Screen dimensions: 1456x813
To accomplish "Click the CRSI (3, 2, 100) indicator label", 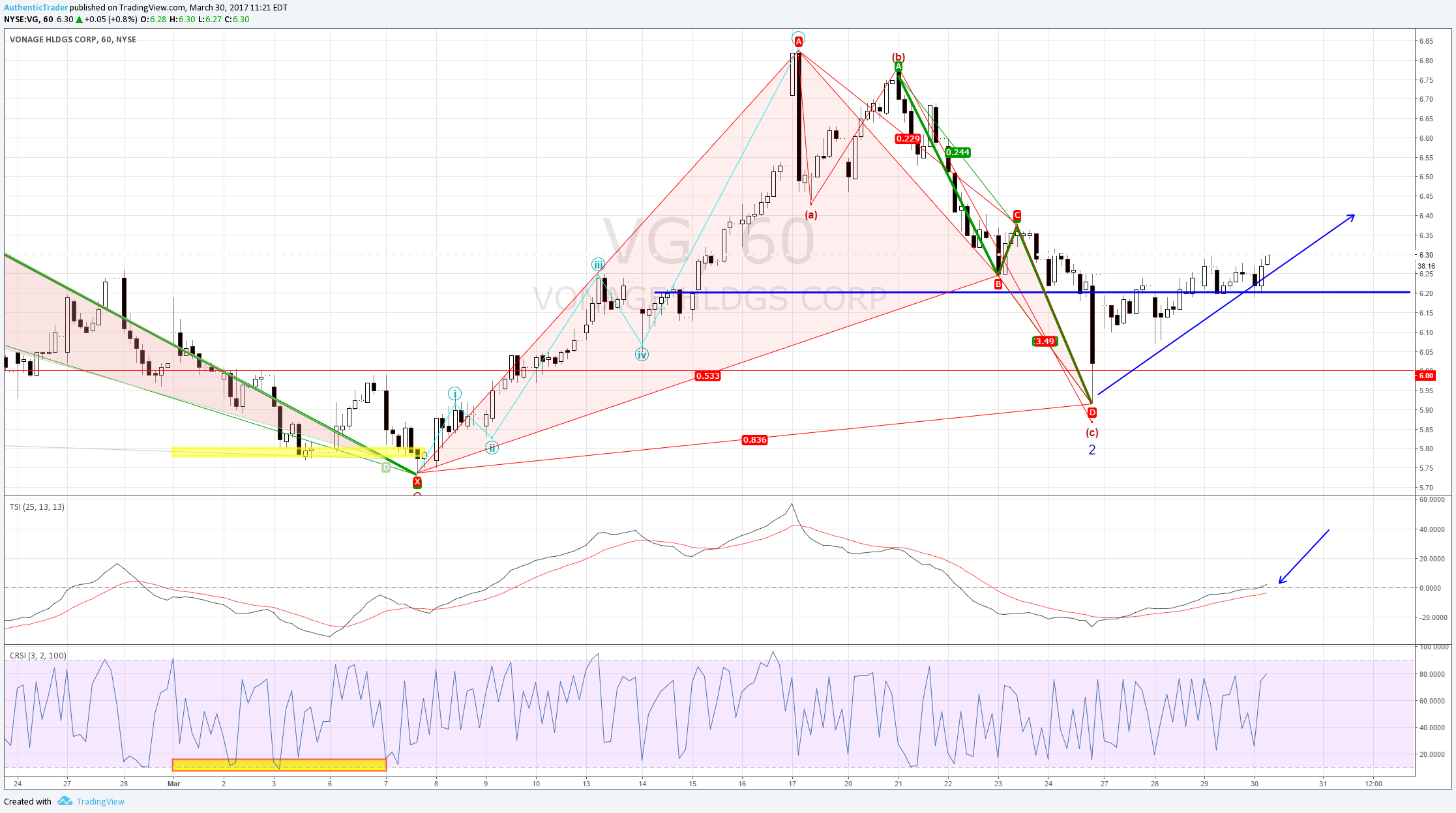I will (38, 655).
